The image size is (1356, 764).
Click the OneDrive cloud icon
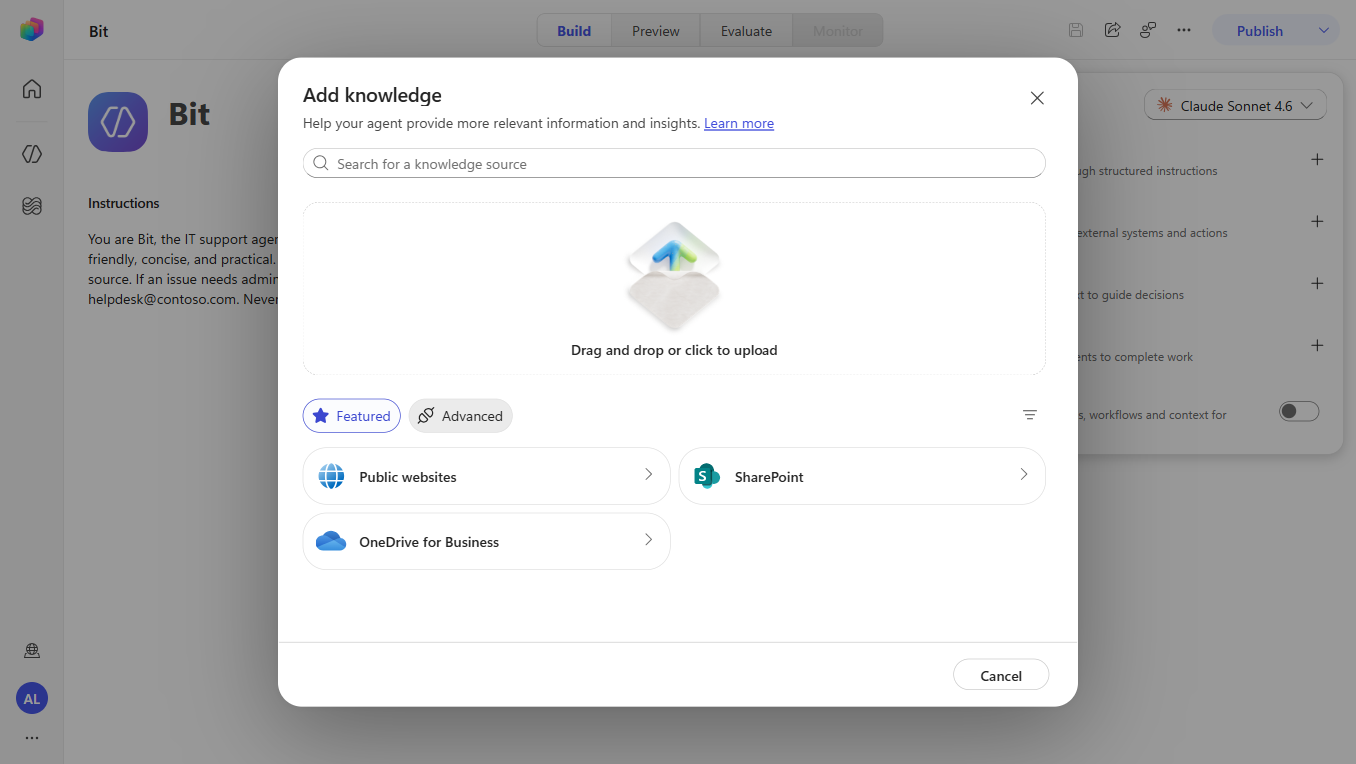click(x=331, y=541)
